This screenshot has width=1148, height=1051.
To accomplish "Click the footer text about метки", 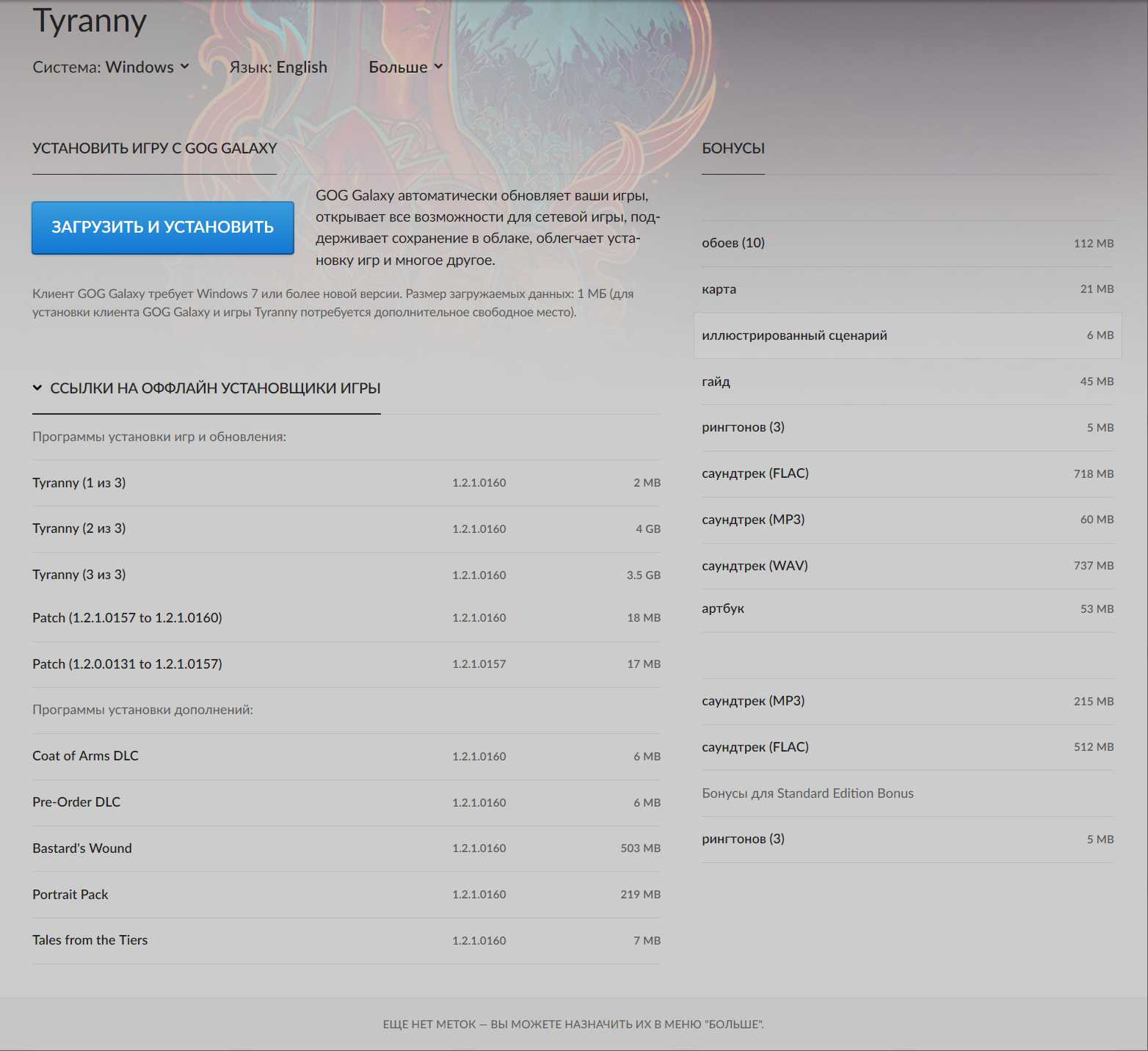I will point(573,1025).
